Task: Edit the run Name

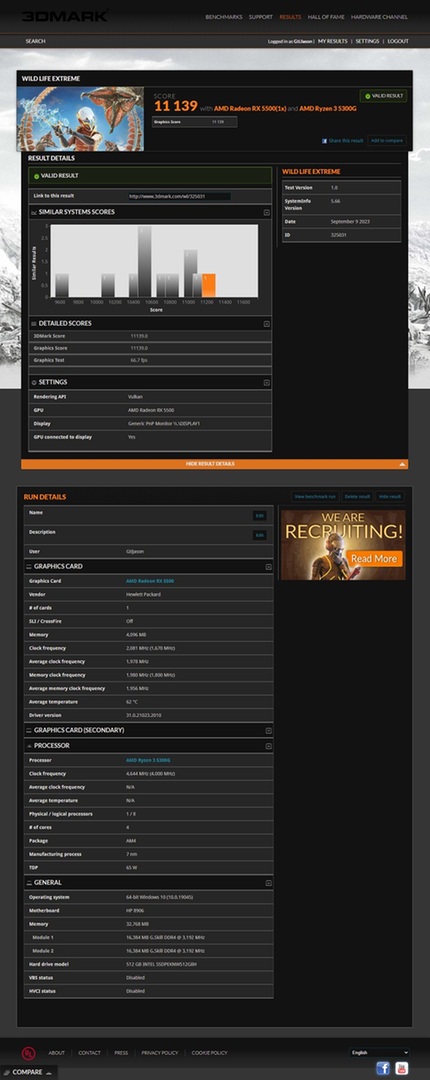Action: [259, 515]
